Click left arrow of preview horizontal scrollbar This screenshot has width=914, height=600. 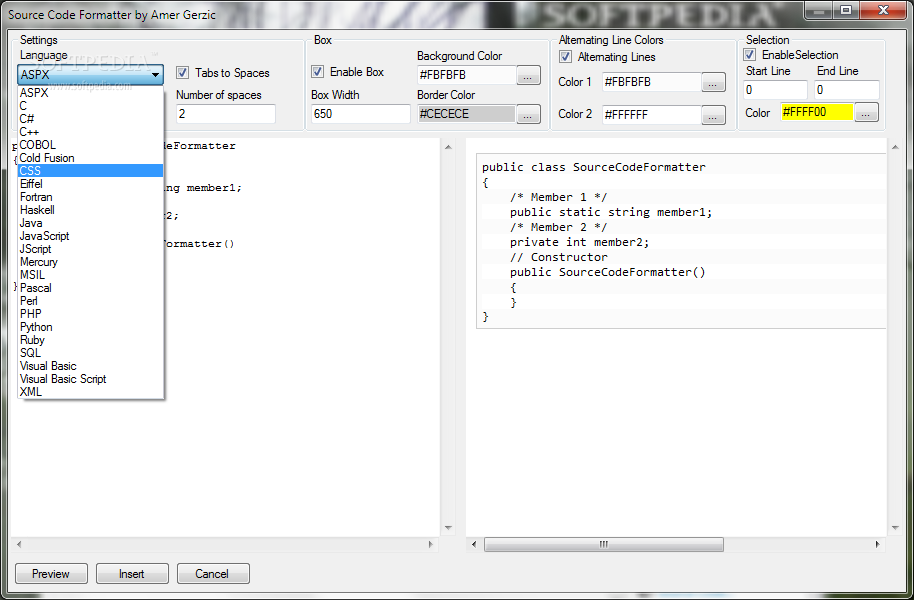(x=473, y=544)
